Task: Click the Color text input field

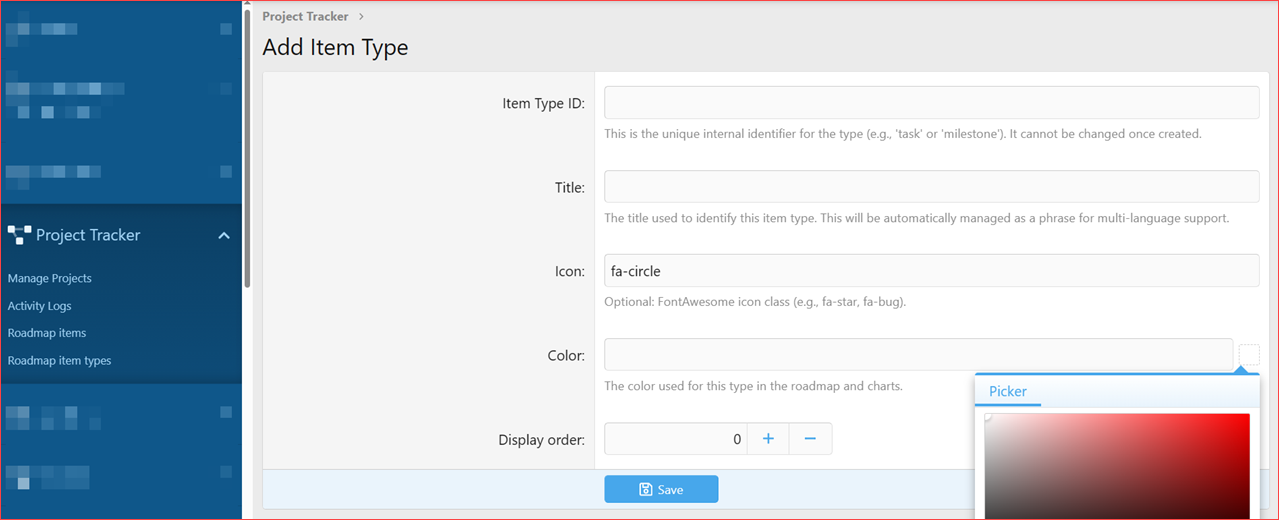Action: (x=918, y=355)
